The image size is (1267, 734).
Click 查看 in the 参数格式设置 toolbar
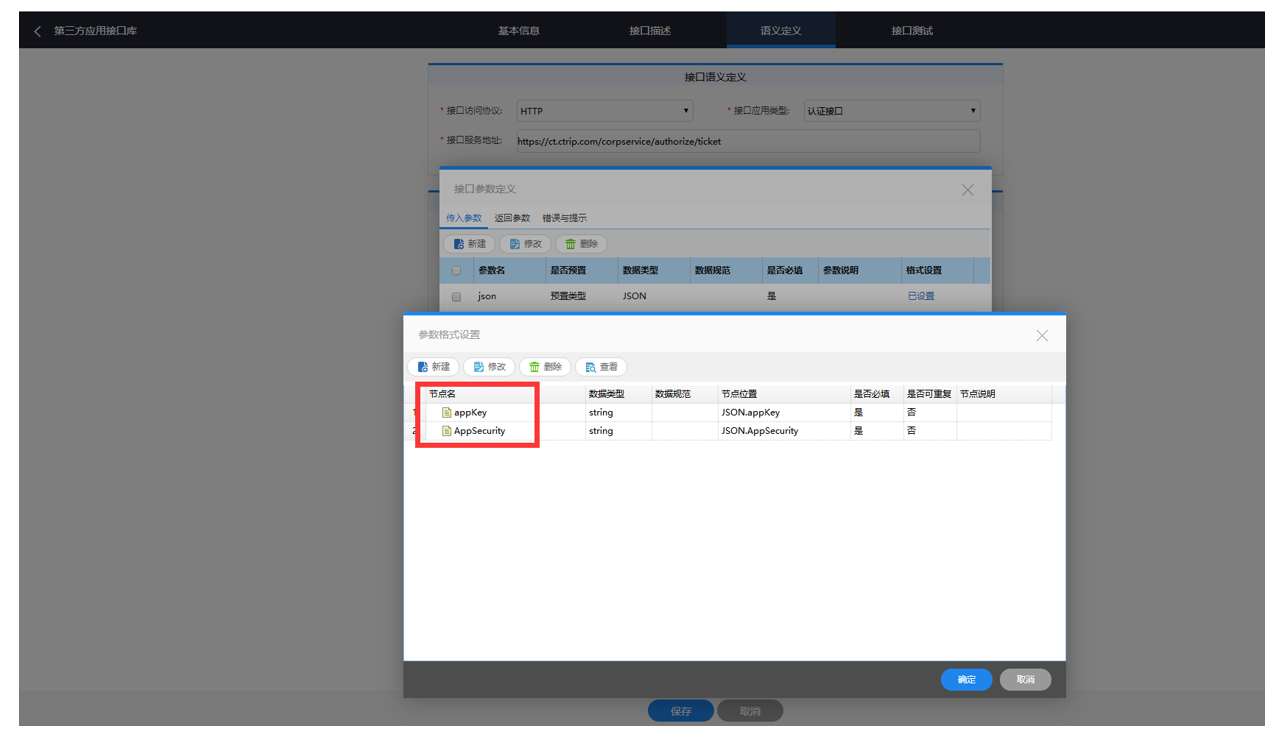point(601,367)
